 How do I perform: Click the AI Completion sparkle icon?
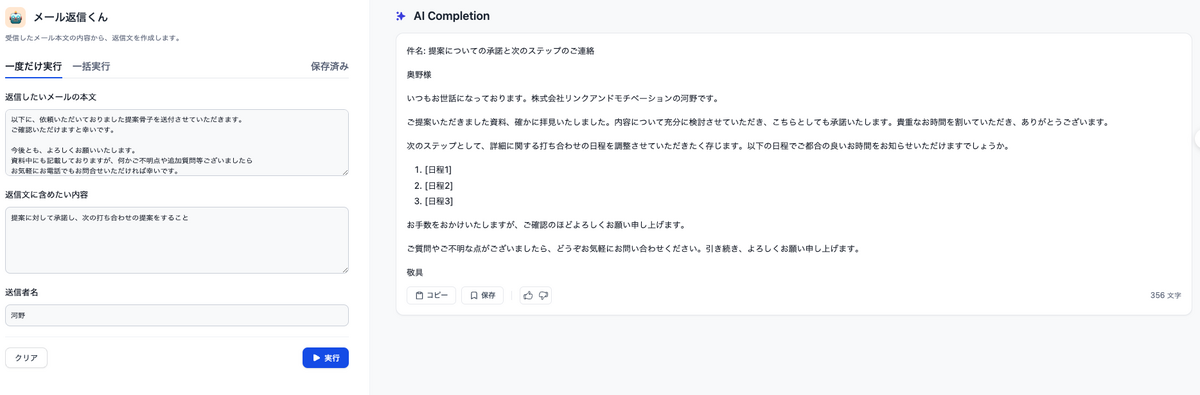(x=401, y=16)
